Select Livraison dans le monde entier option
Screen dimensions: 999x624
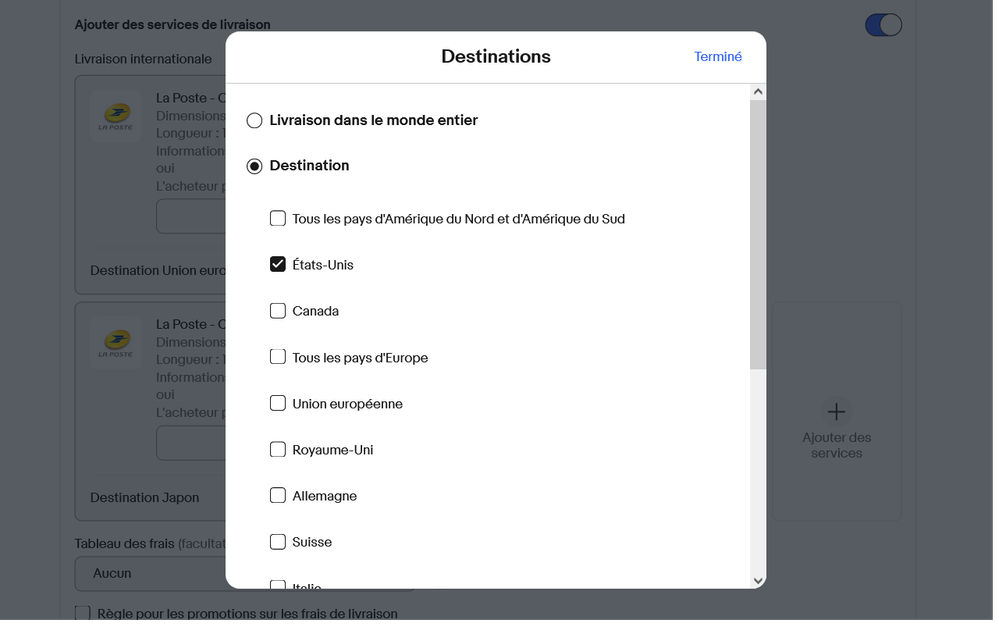[255, 121]
